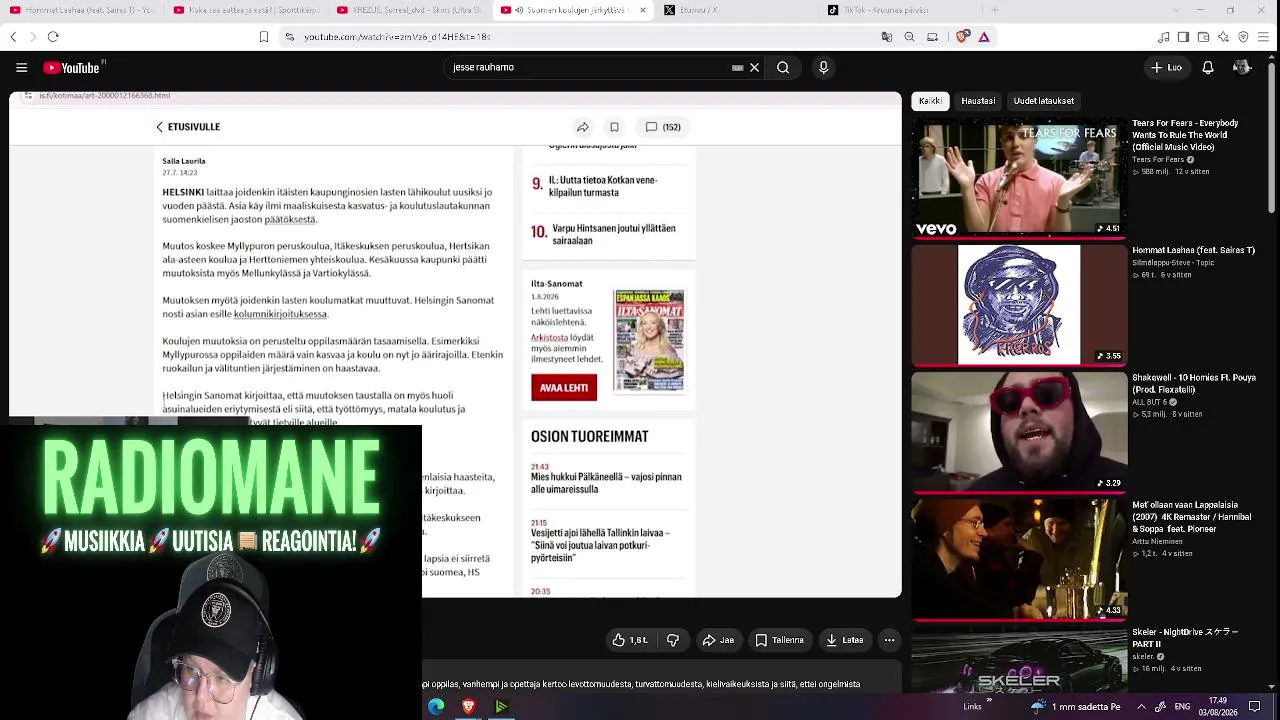Open the zoom magnifier in the address bar
Image resolution: width=1280 pixels, height=720 pixels.
[910, 37]
